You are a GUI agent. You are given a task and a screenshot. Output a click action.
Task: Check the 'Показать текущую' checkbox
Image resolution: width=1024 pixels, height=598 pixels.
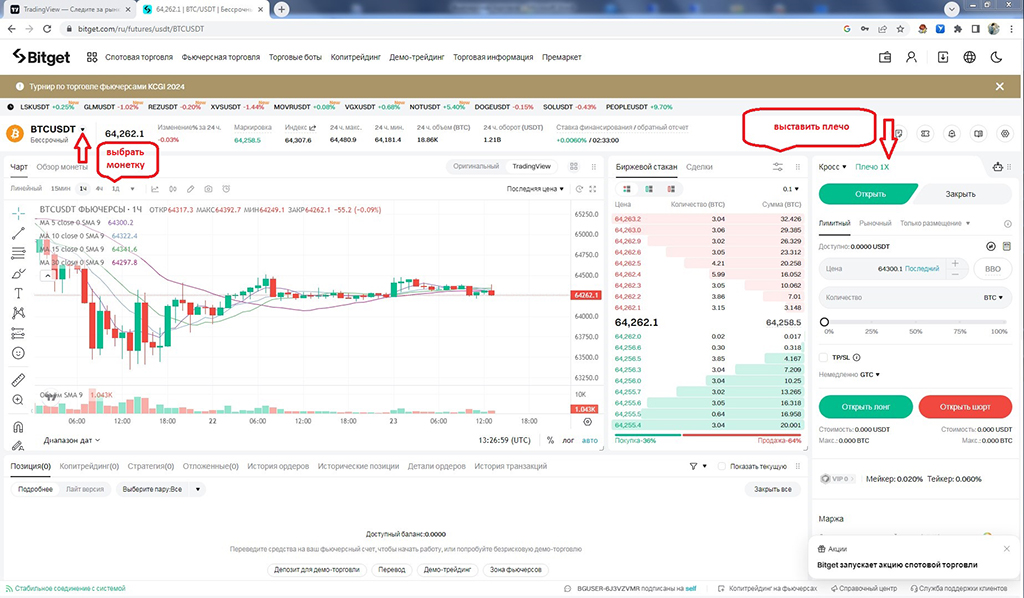pyautogui.click(x=722, y=466)
